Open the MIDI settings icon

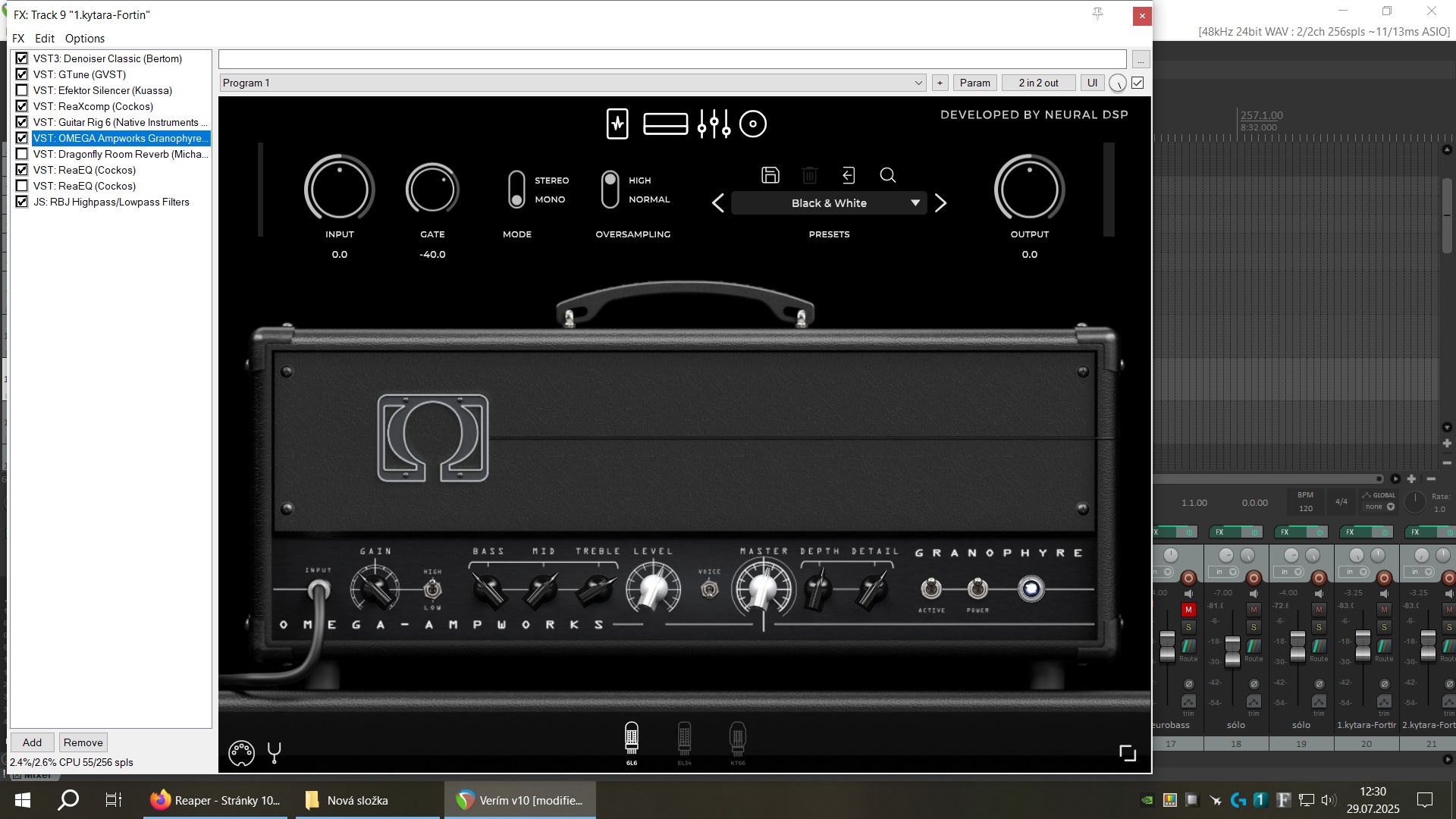tap(241, 752)
